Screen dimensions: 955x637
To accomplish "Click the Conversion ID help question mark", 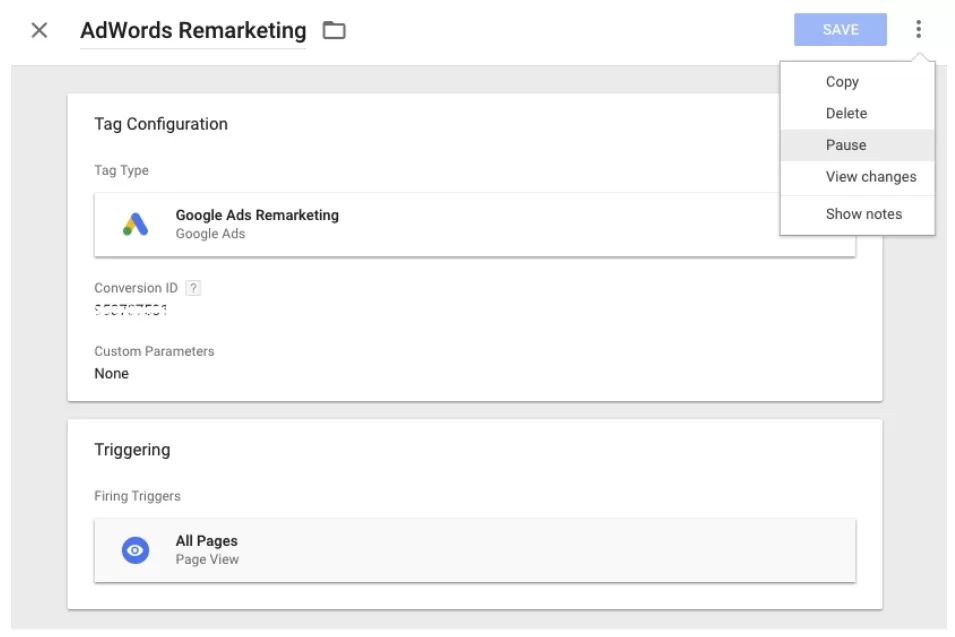I will pos(192,287).
